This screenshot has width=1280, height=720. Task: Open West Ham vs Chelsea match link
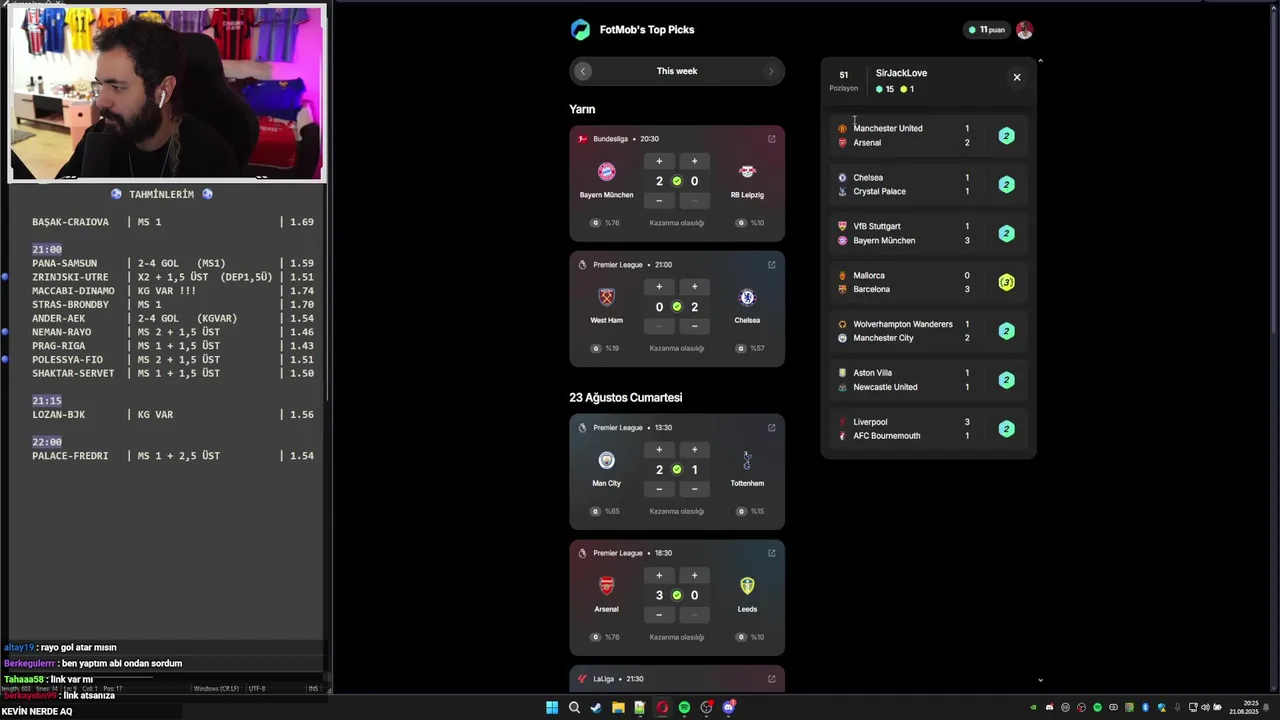pyautogui.click(x=772, y=265)
